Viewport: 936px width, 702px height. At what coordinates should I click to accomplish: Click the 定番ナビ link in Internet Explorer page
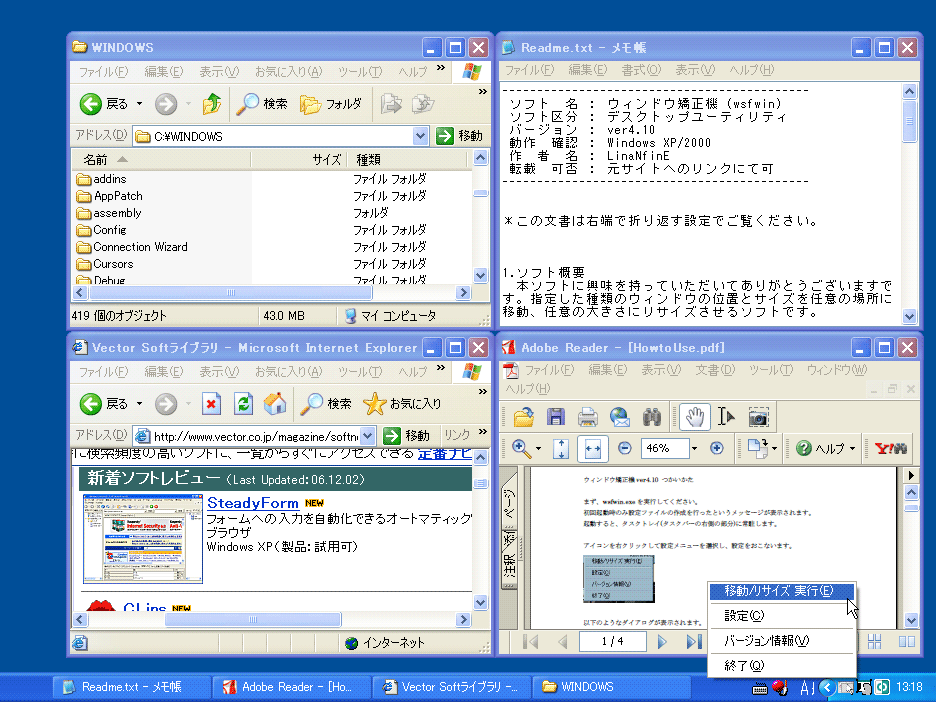[x=445, y=454]
